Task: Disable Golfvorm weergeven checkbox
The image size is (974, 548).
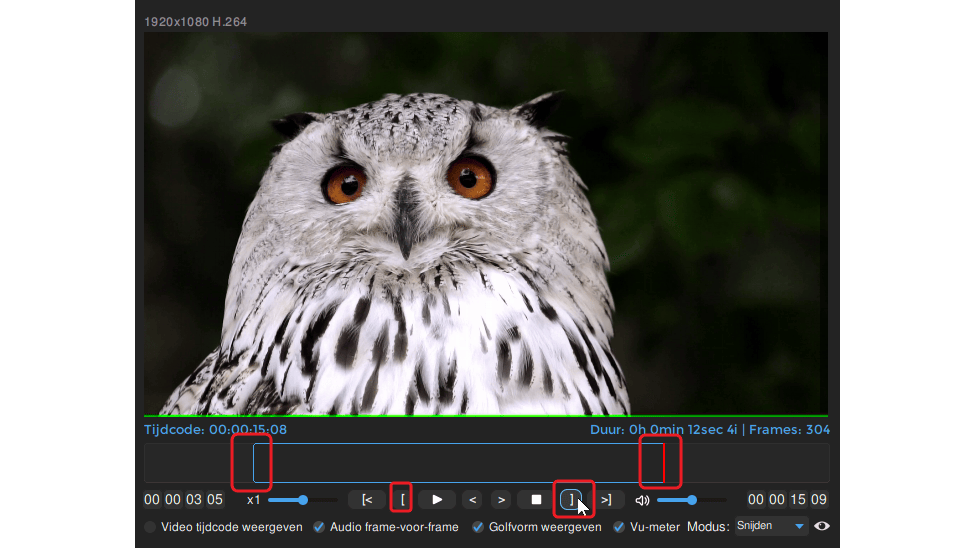Action: point(478,527)
